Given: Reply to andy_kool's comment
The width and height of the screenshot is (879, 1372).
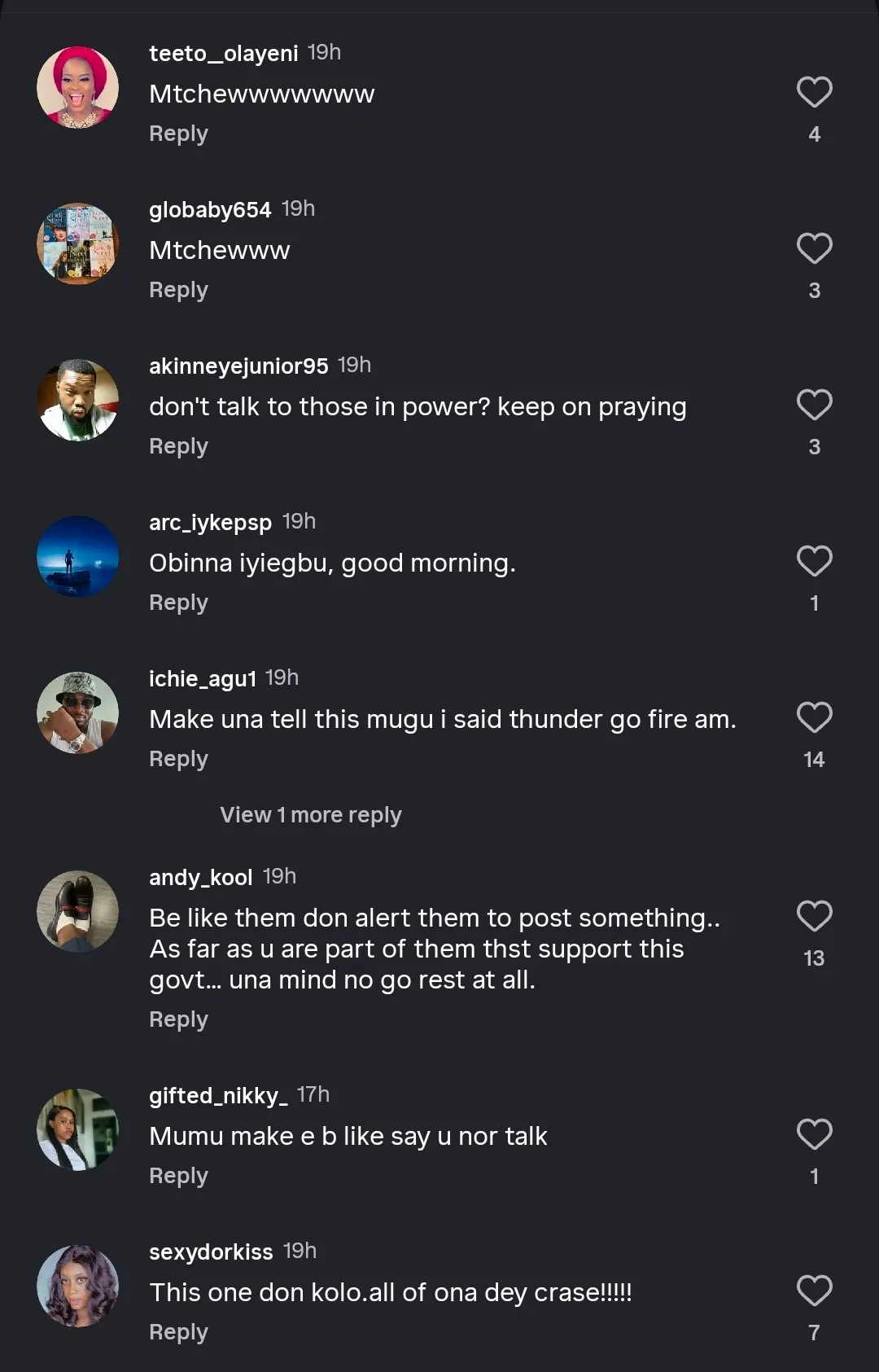Looking at the screenshot, I should tap(178, 1019).
